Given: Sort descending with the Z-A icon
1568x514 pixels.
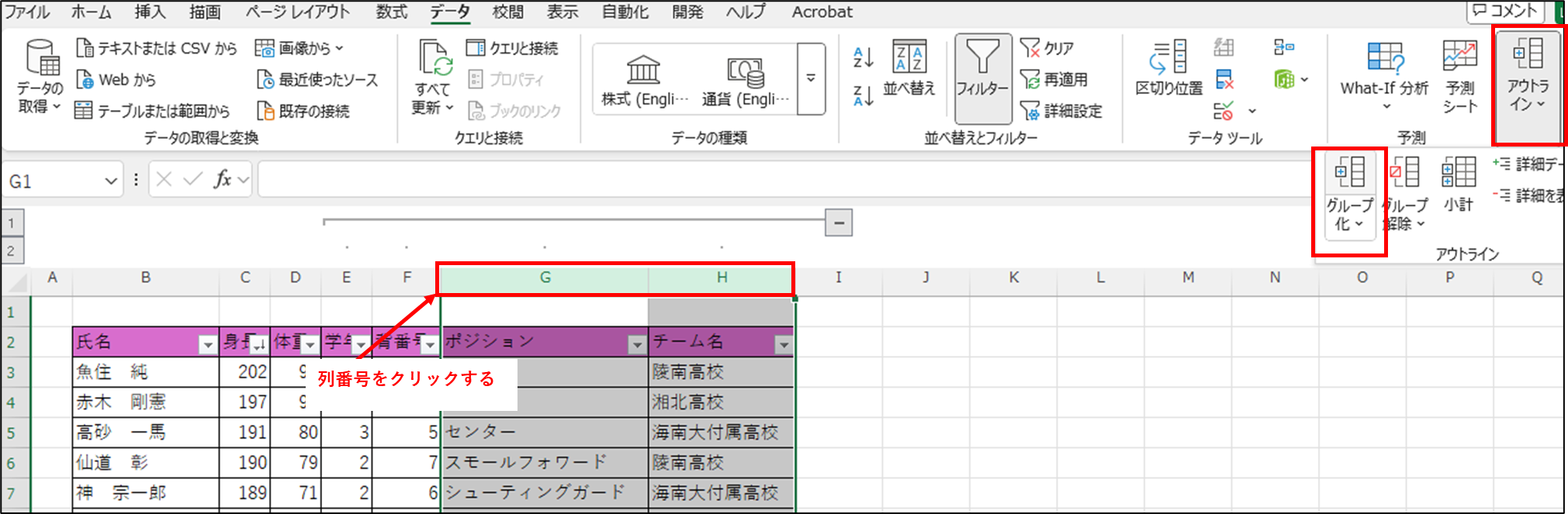Looking at the screenshot, I should click(x=864, y=95).
